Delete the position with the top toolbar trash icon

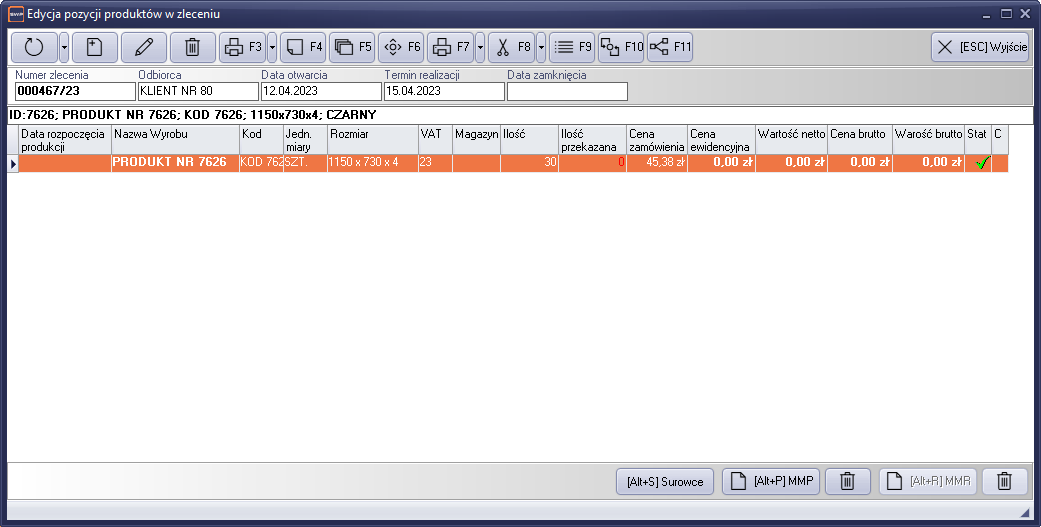tap(193, 47)
